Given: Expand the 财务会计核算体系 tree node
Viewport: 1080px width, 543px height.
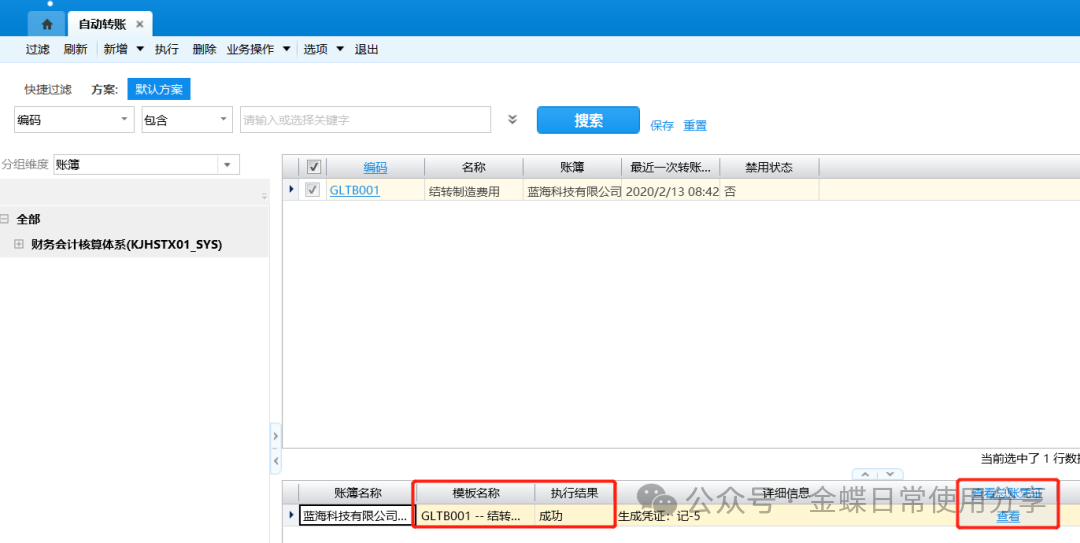Looking at the screenshot, I should click(x=18, y=244).
